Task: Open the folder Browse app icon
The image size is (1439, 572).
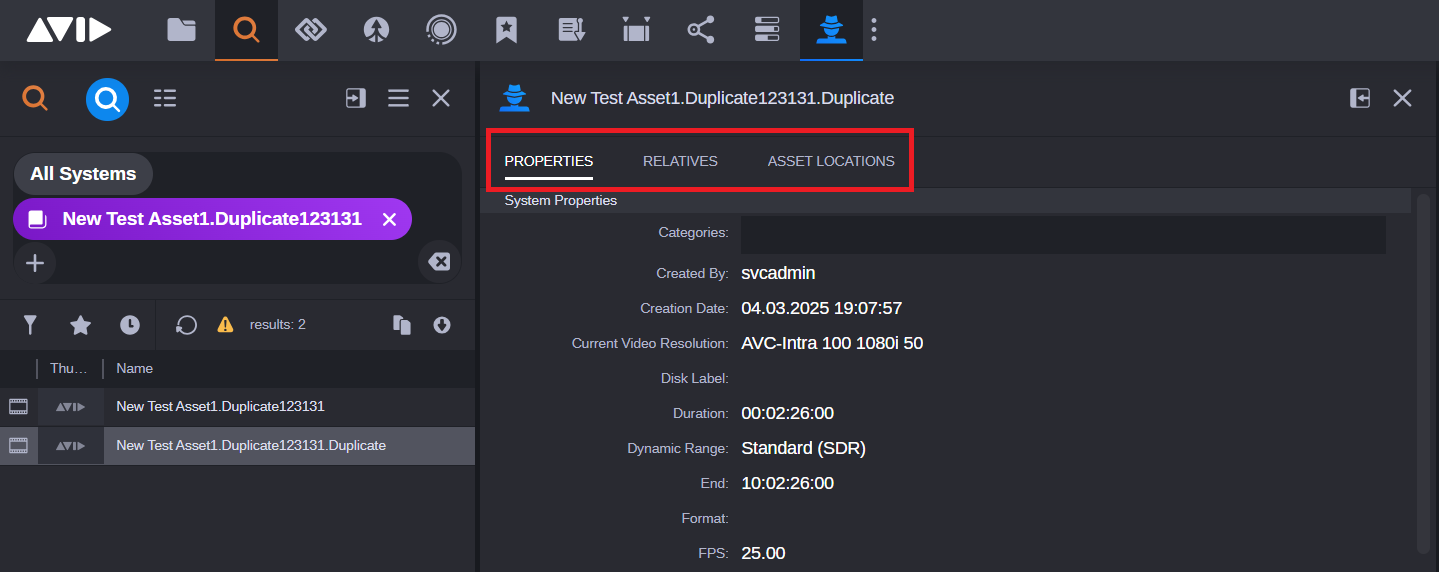Action: click(x=181, y=30)
